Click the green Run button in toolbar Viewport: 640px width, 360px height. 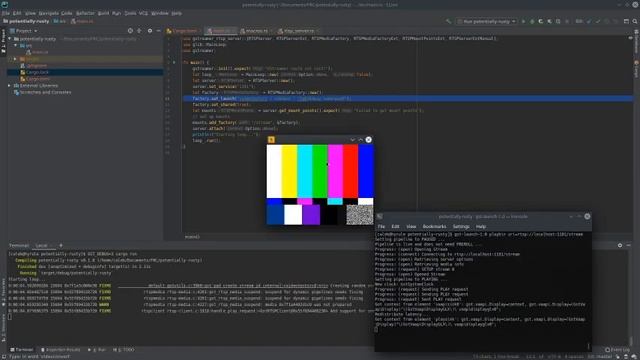coord(523,21)
